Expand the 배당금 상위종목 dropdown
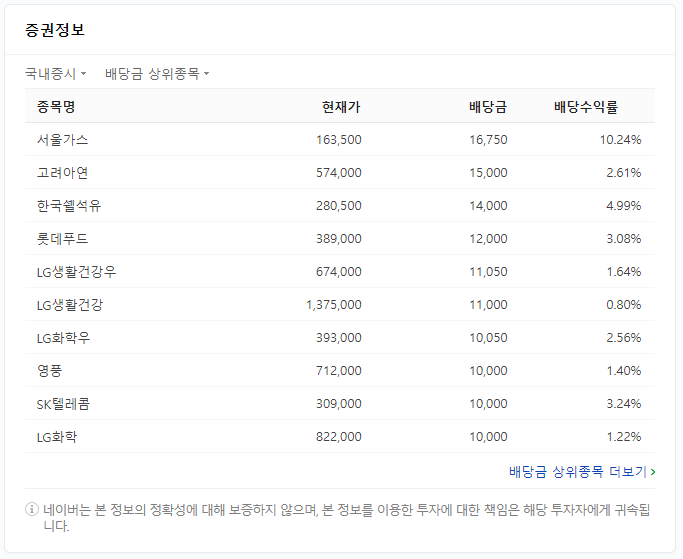This screenshot has width=683, height=559. [x=157, y=74]
